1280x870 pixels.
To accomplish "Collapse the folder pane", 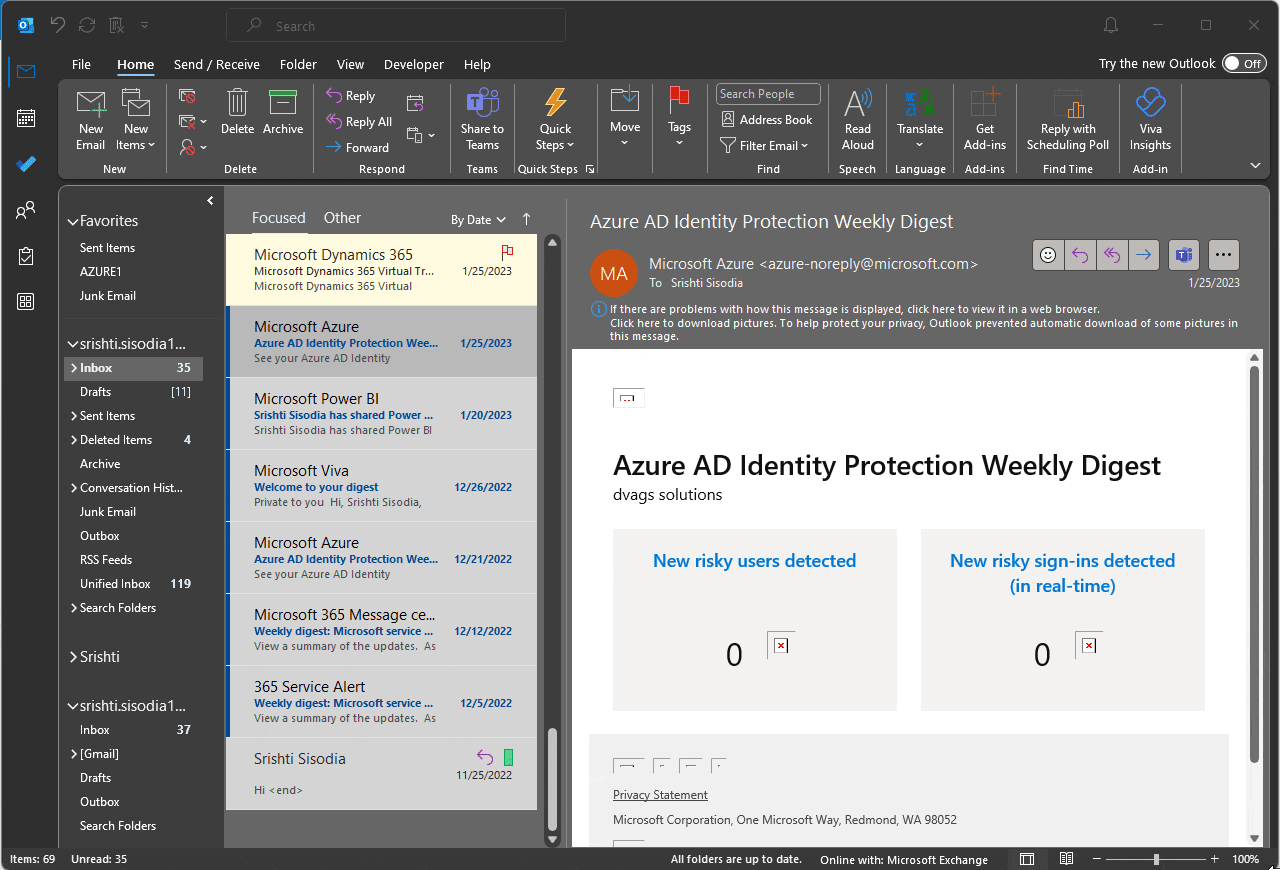I will click(x=210, y=201).
